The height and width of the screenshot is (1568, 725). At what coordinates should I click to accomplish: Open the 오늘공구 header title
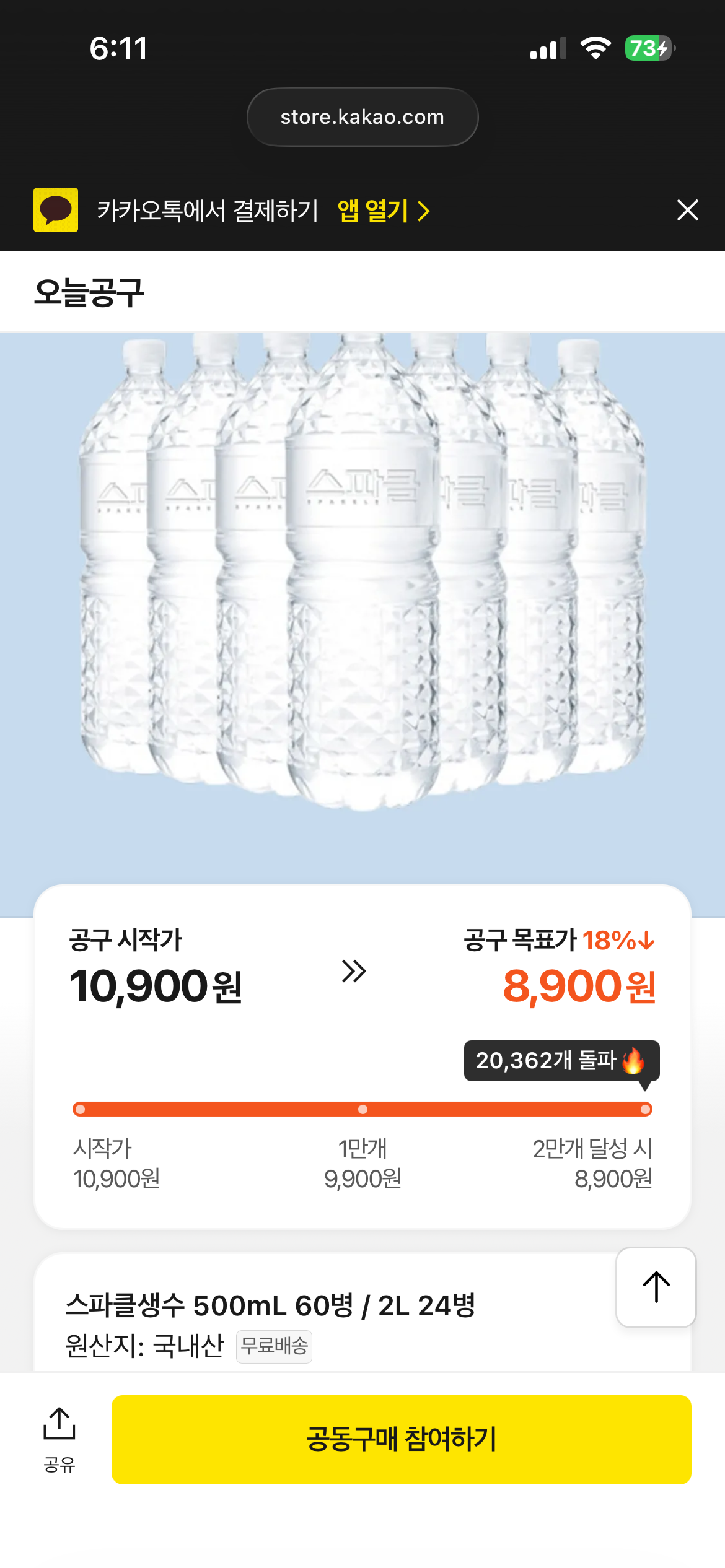click(x=89, y=292)
